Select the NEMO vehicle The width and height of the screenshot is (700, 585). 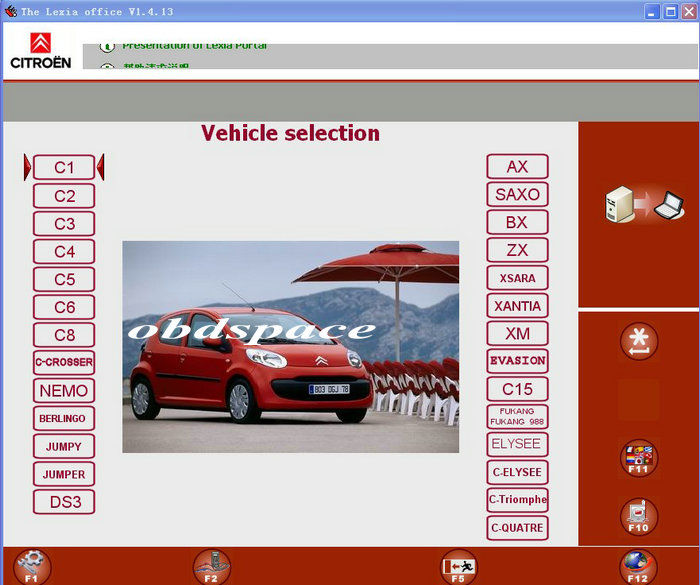coord(64,391)
